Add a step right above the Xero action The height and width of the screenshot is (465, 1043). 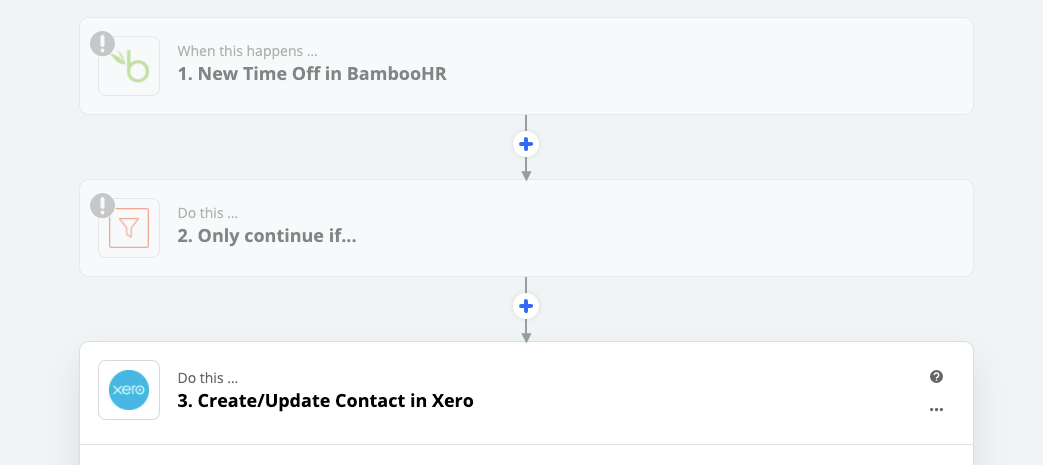click(526, 306)
